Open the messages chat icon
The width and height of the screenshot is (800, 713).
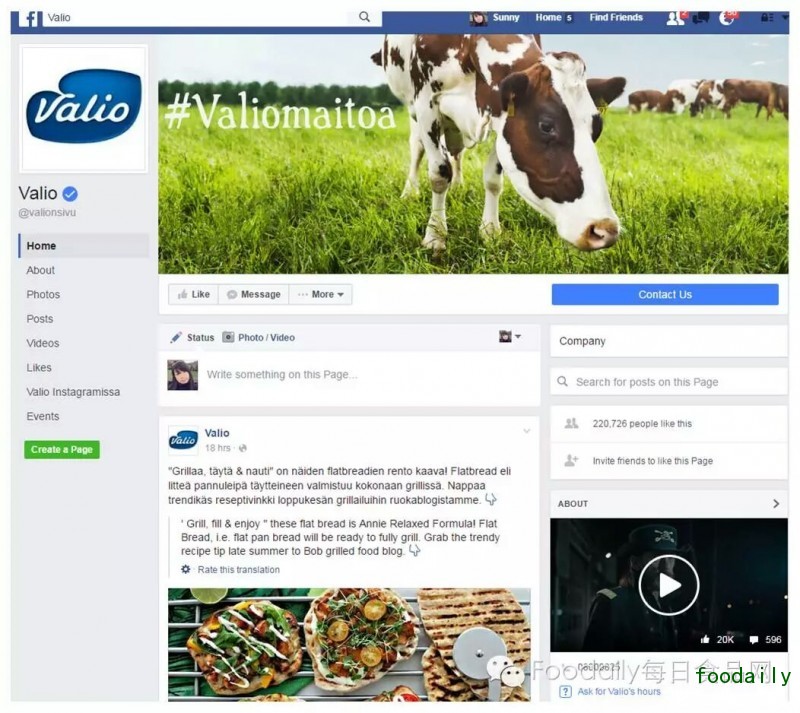701,18
